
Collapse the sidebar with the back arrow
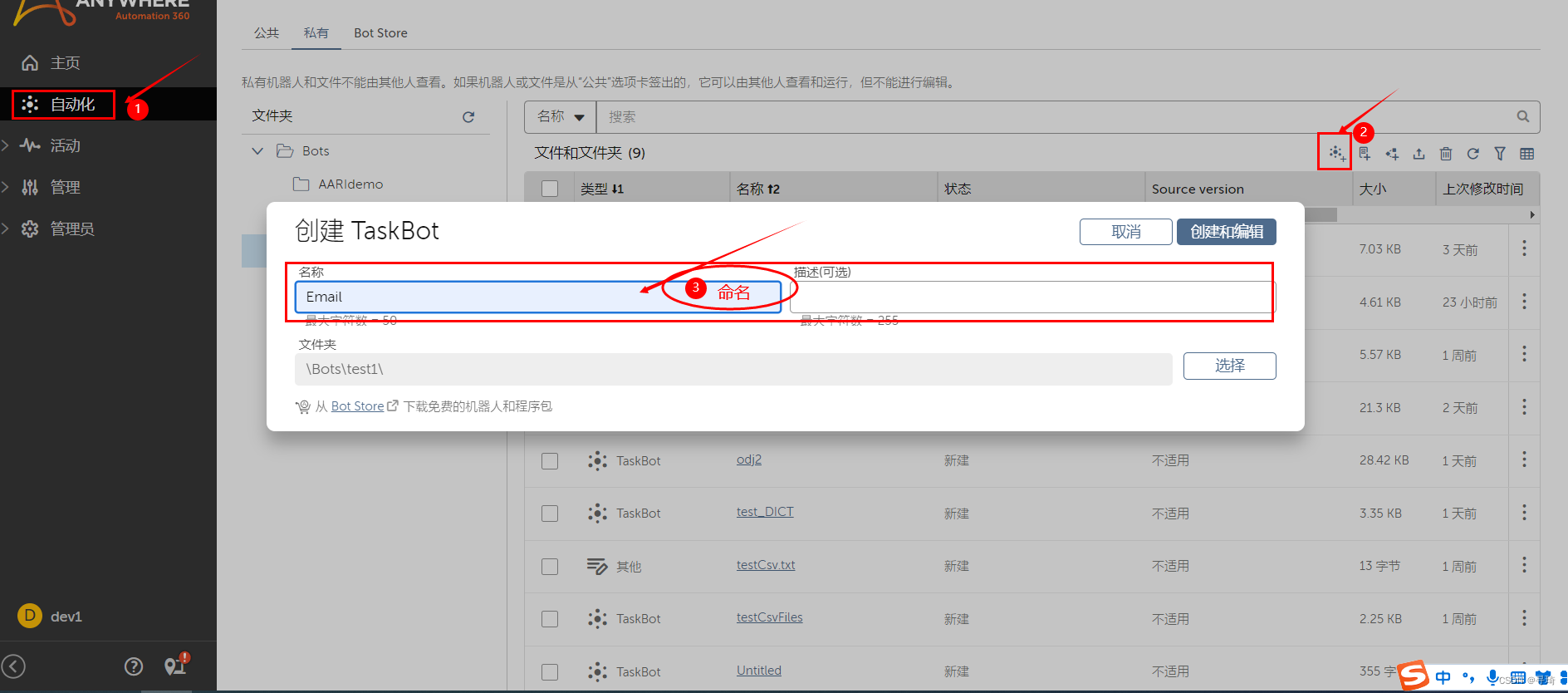[x=13, y=666]
